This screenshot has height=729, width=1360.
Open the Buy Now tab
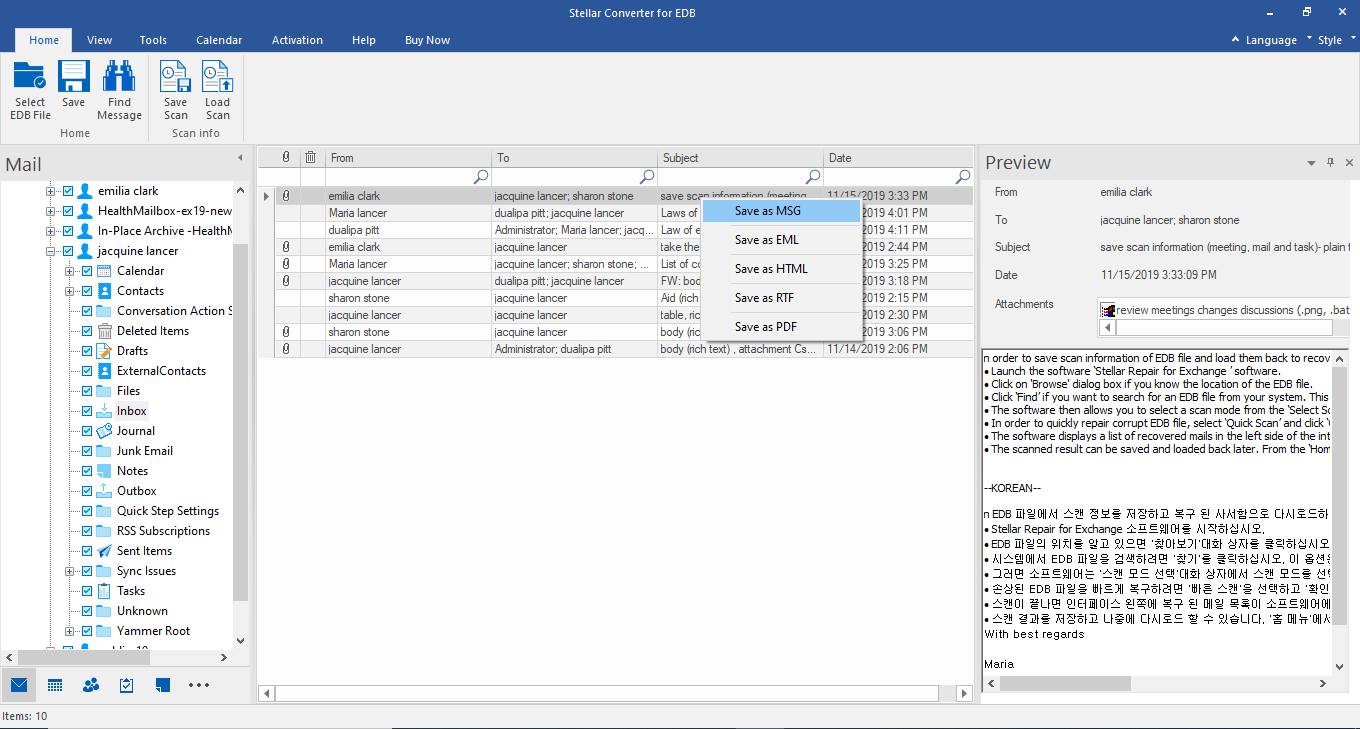427,40
